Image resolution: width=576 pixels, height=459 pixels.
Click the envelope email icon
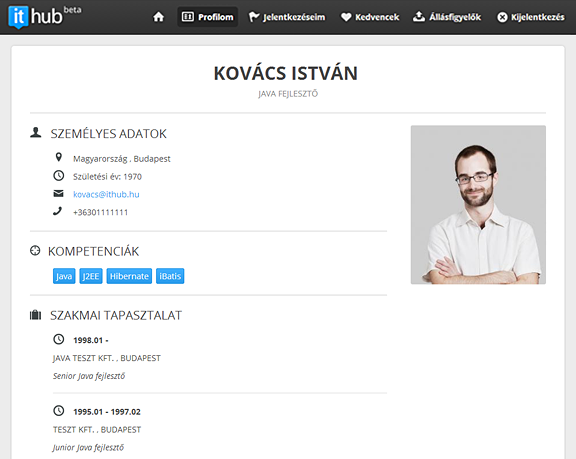[58, 193]
